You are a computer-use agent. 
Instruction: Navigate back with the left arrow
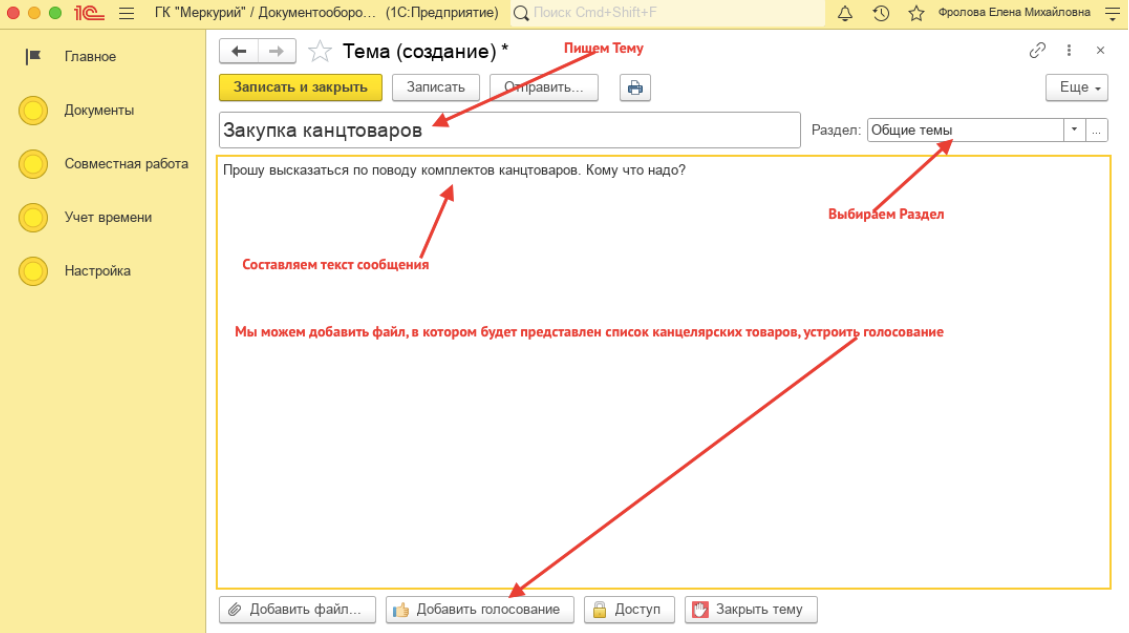pos(239,51)
